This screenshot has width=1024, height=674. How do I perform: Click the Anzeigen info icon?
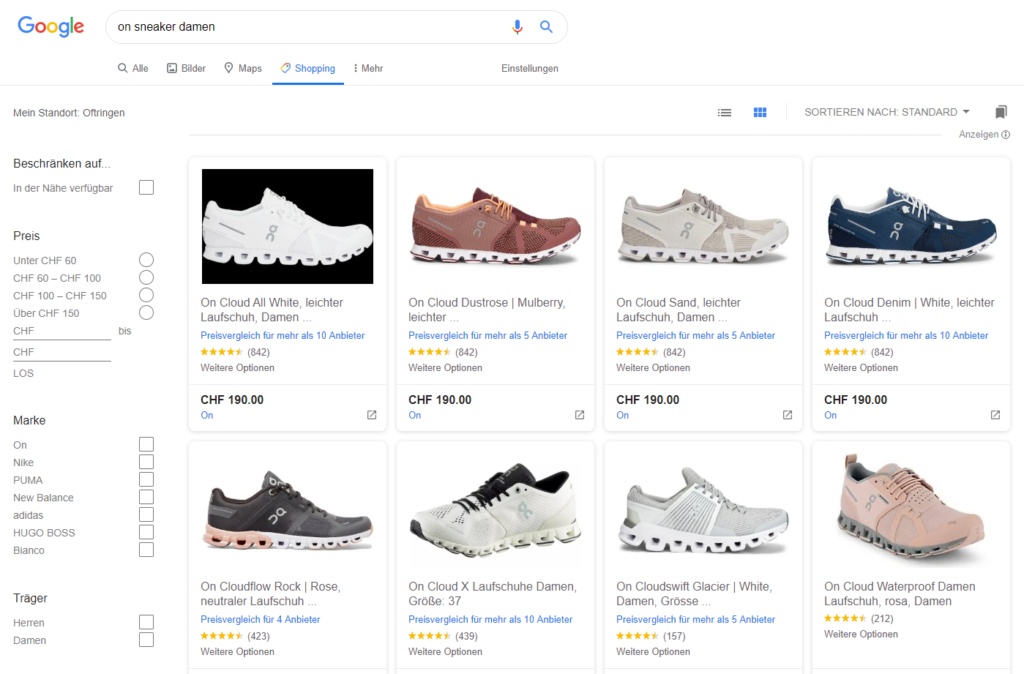[1006, 135]
